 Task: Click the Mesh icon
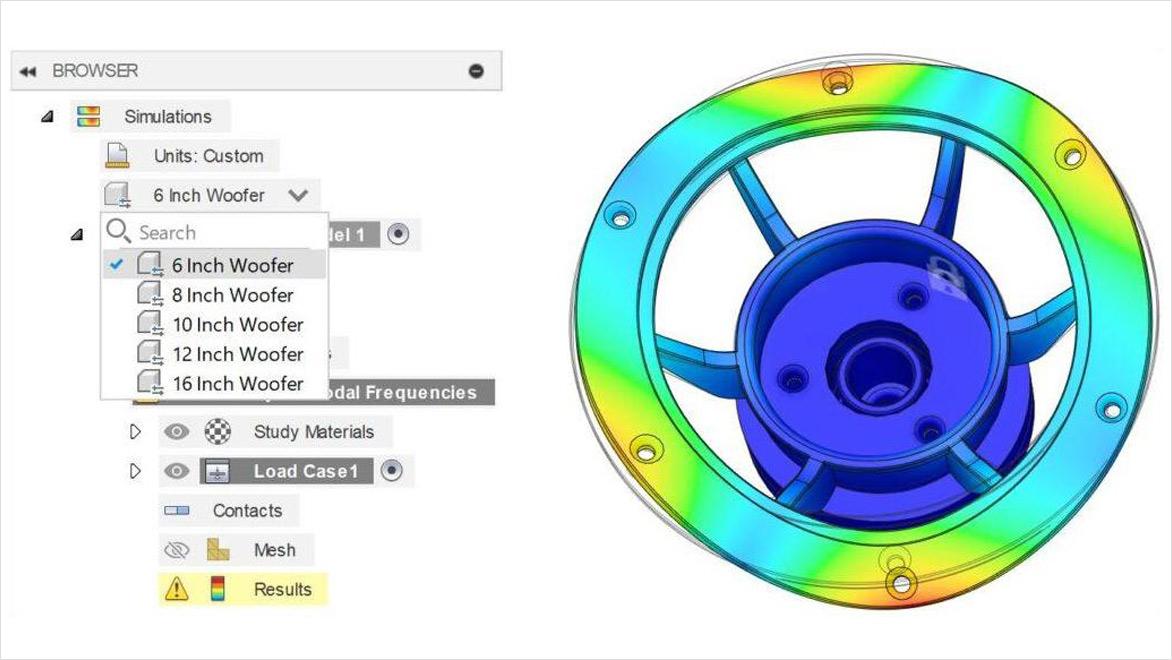pyautogui.click(x=217, y=550)
